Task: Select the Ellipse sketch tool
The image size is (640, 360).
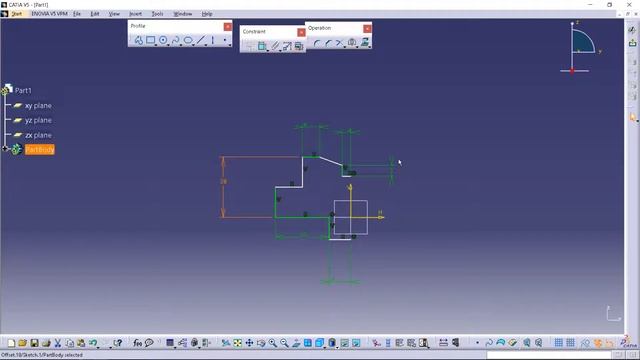Action: tap(188, 40)
